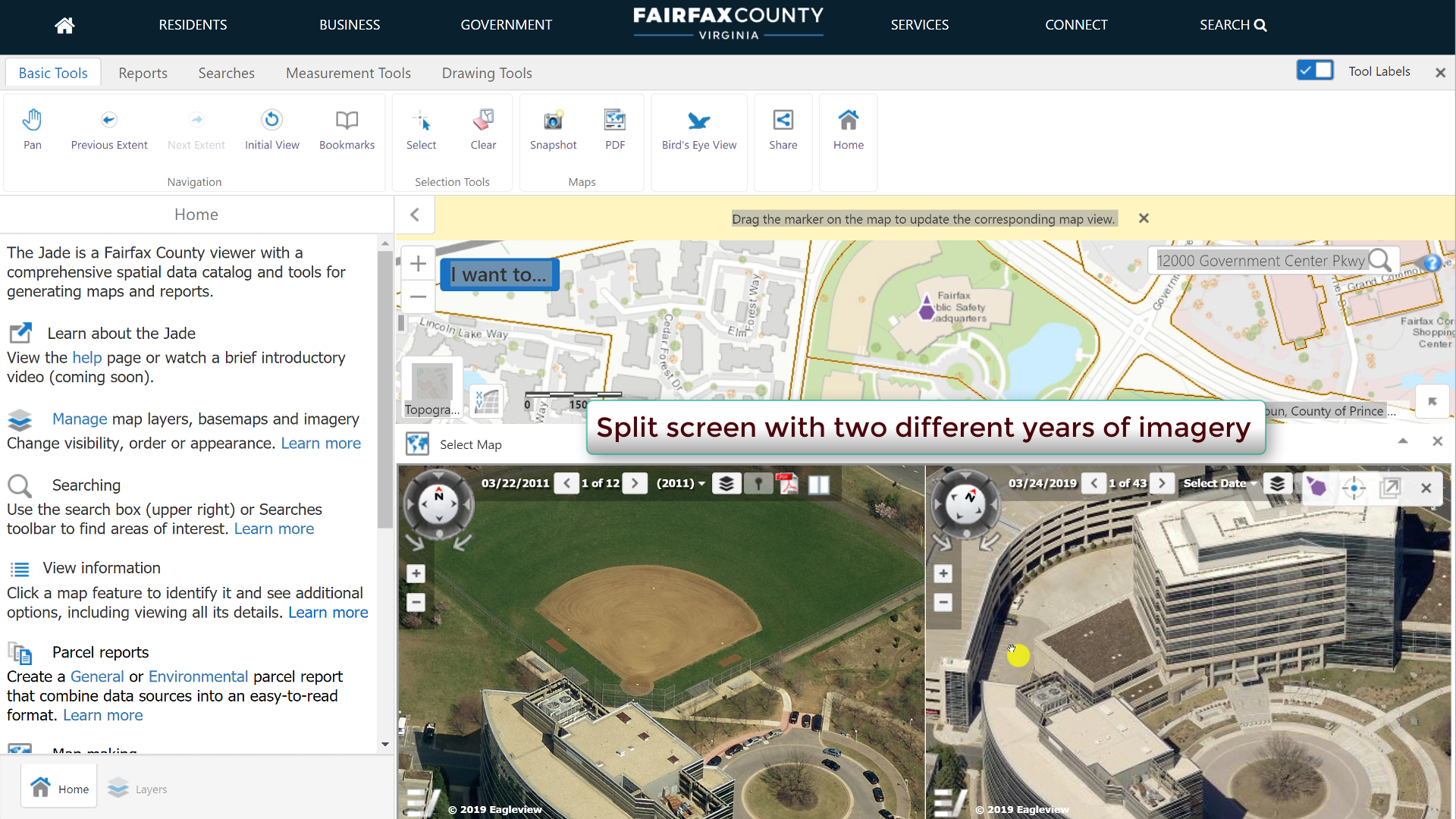Viewport: 1456px width, 819px height.
Task: Clear the current selection
Action: (x=483, y=130)
